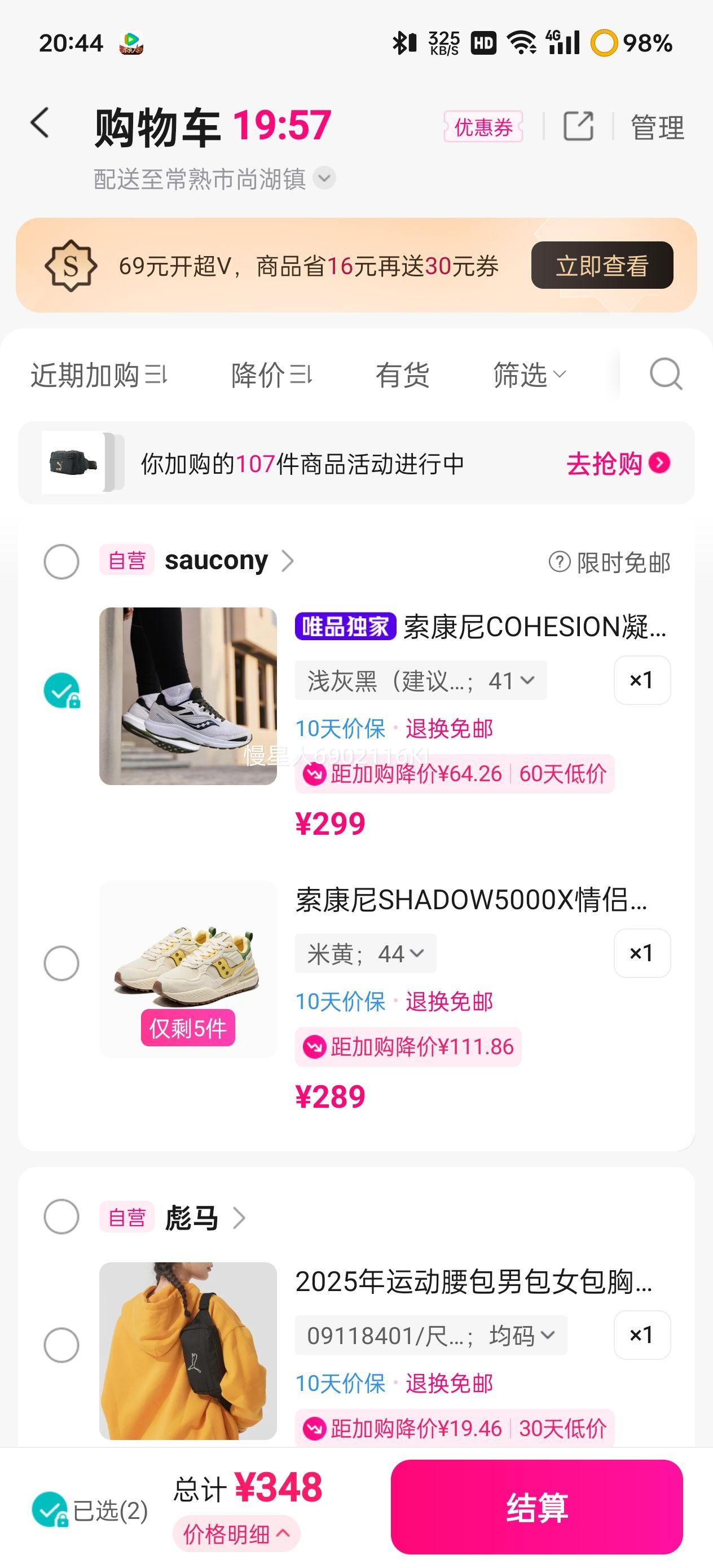Expand the 价格明细 price details
This screenshot has width=713, height=1568.
point(236,1534)
